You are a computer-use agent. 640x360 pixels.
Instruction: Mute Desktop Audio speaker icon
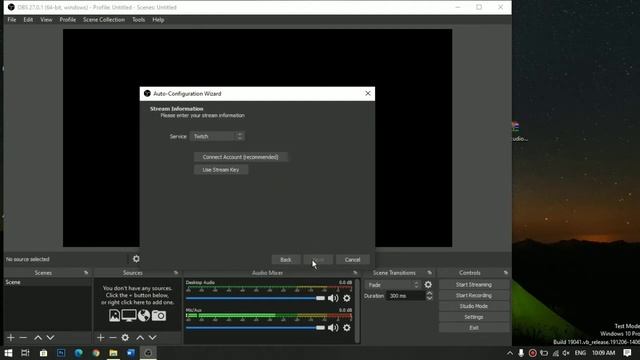click(x=333, y=298)
